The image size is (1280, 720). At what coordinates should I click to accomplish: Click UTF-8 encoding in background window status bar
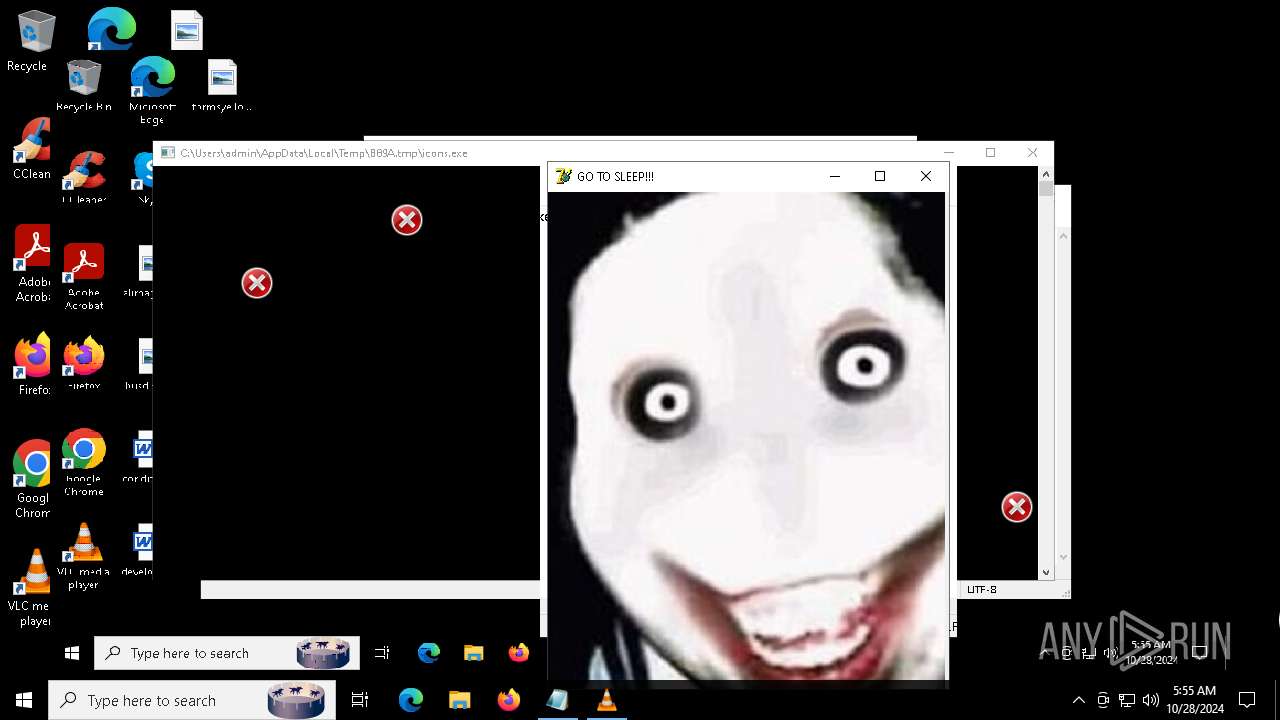(982, 590)
